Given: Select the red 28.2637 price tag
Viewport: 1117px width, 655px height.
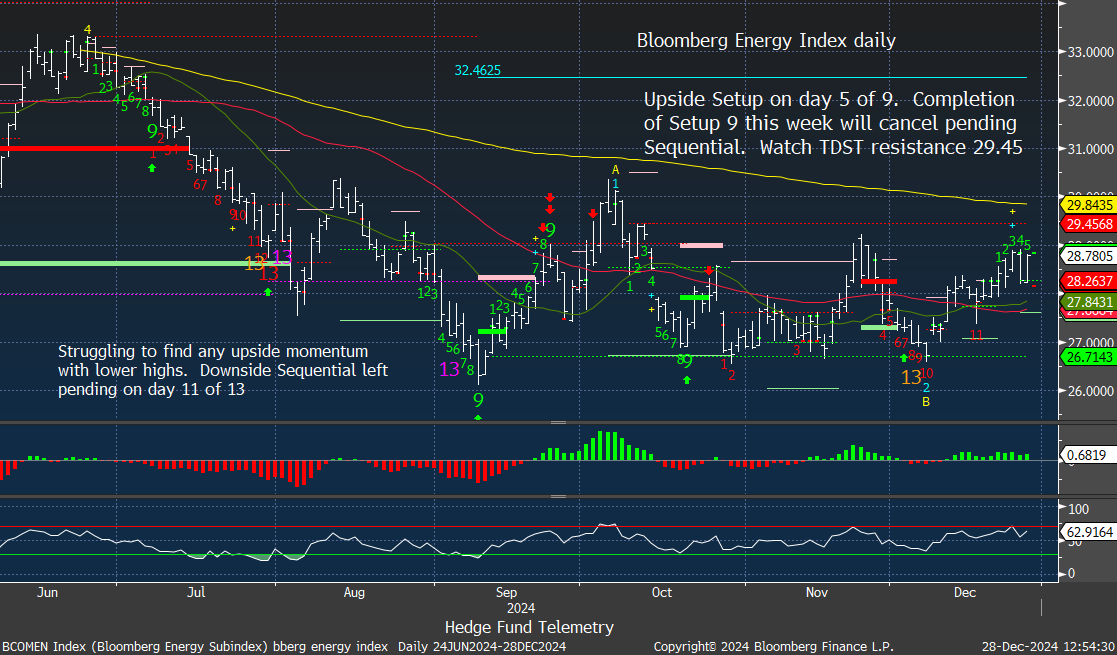Looking at the screenshot, I should [1089, 281].
